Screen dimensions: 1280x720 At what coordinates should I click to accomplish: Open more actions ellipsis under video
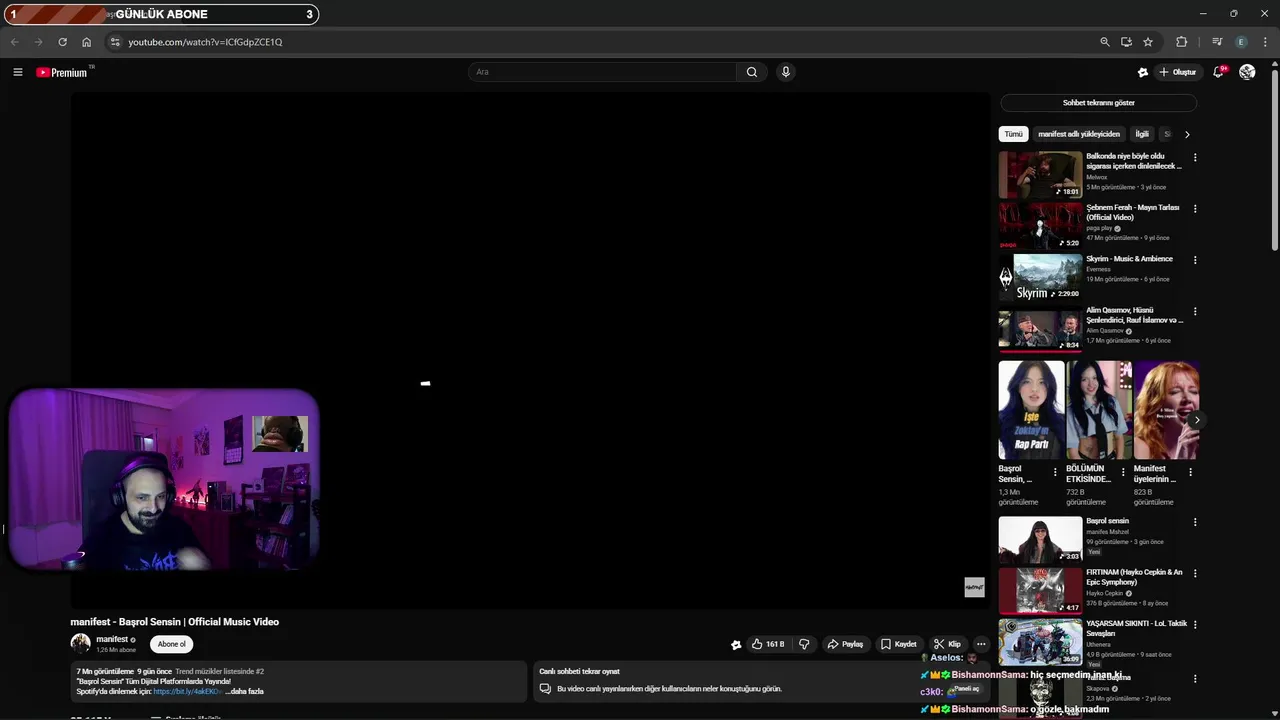pos(981,644)
